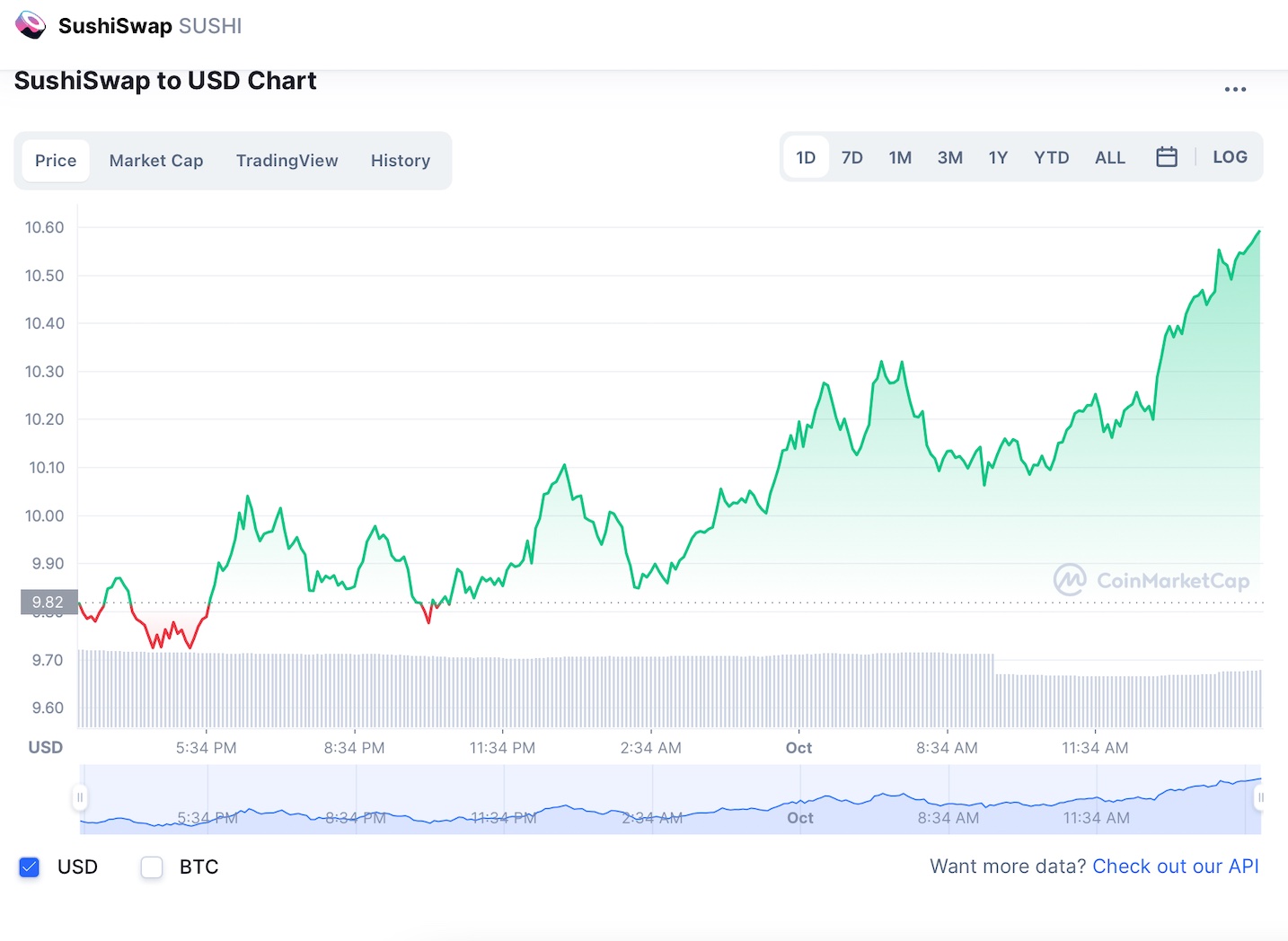Click left handle of range slider
Viewport: 1288px width, 941px height.
80,797
